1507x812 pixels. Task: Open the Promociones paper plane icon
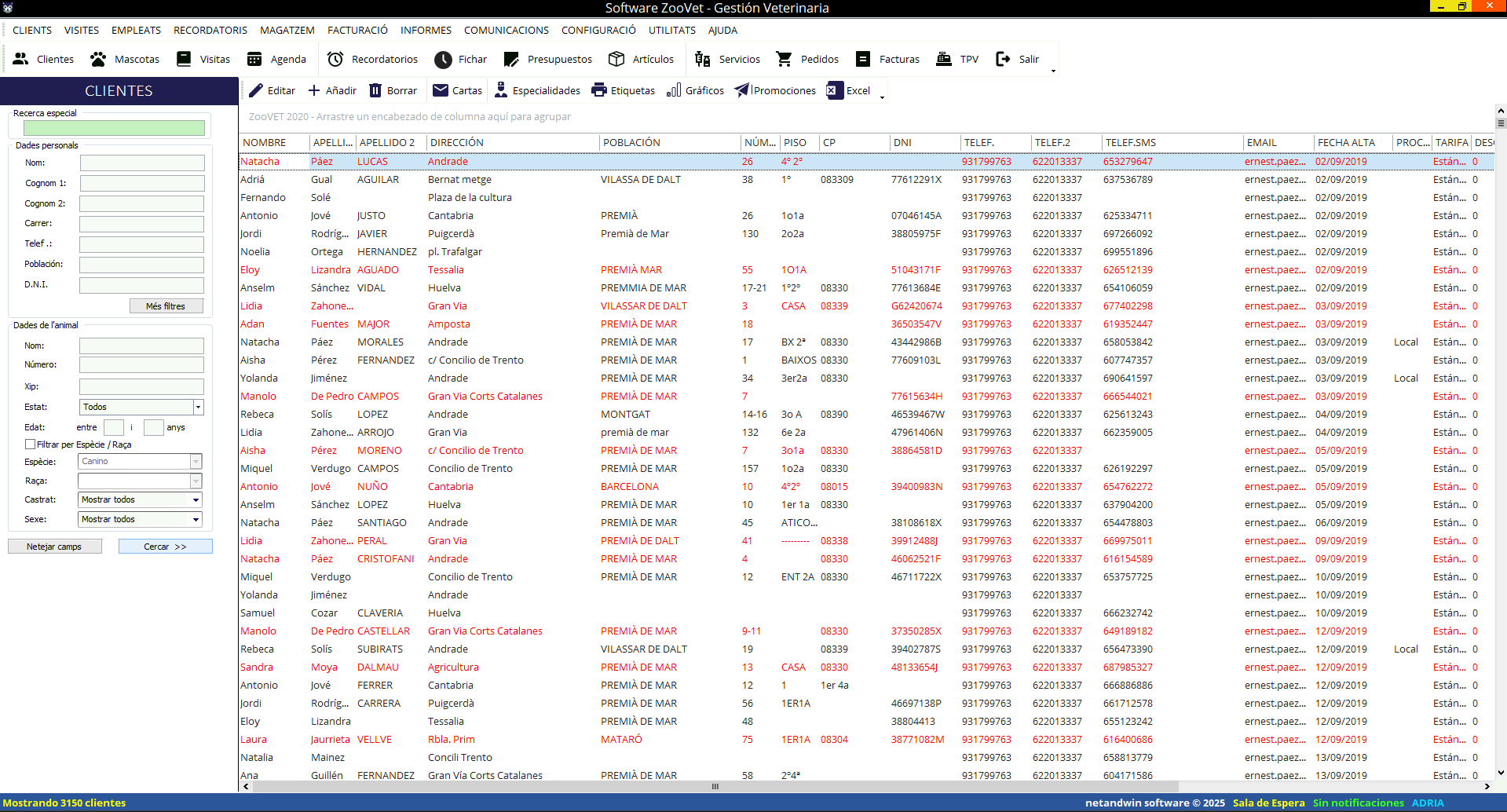[x=741, y=90]
